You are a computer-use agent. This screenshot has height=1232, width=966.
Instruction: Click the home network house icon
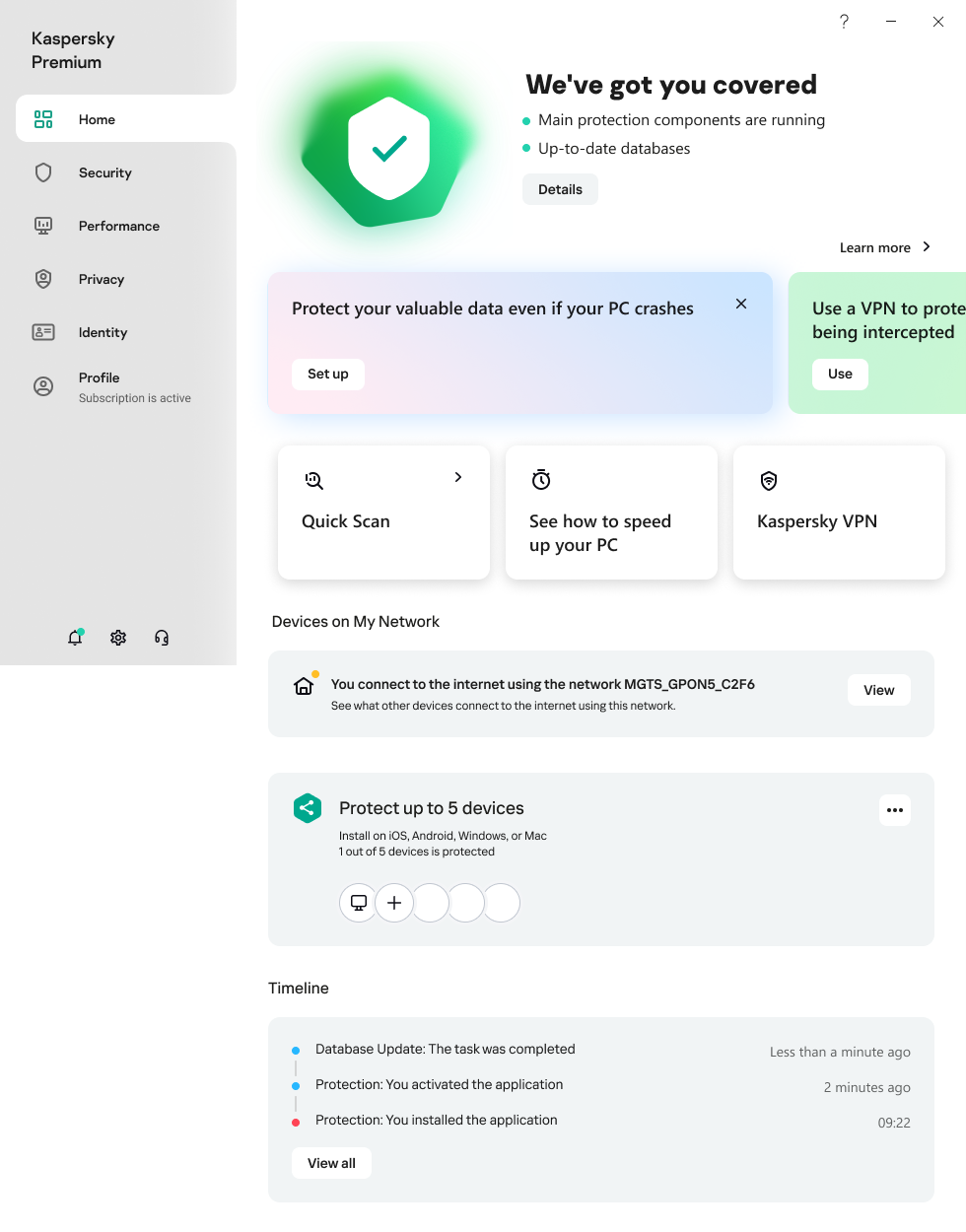point(304,685)
